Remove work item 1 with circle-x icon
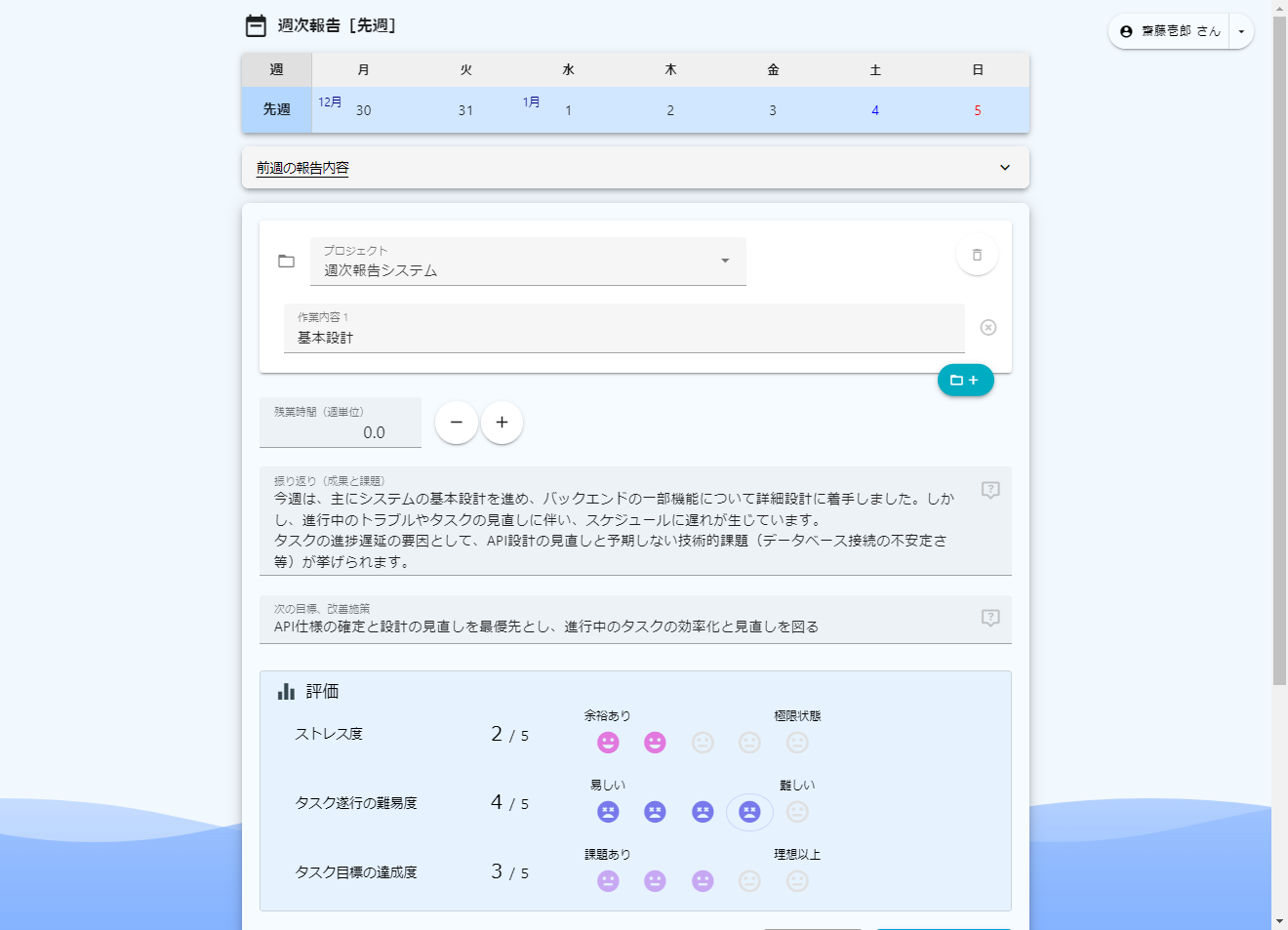Screen dimensions: 1288x930 [988, 328]
